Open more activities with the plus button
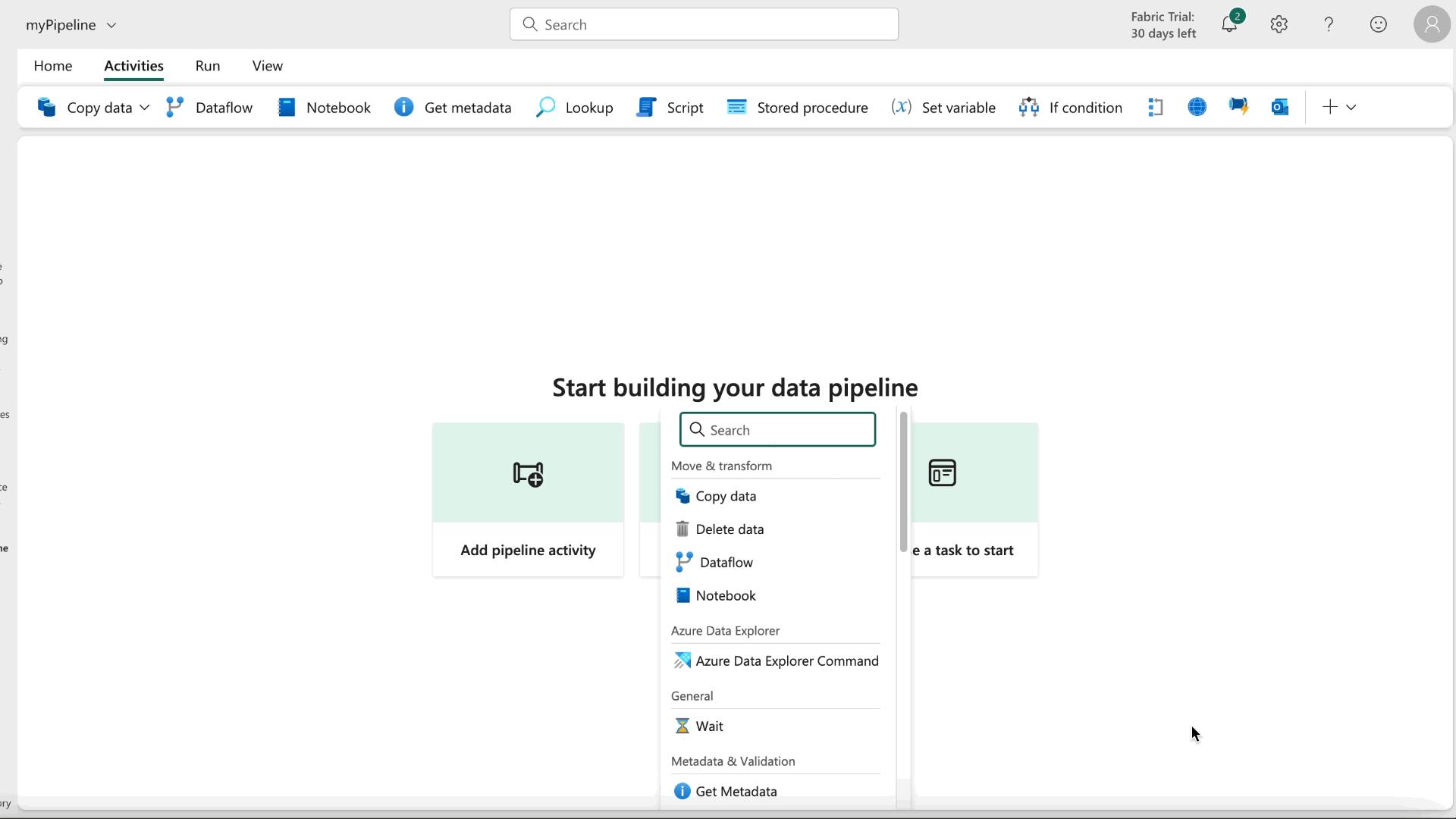The height and width of the screenshot is (819, 1456). click(1338, 108)
